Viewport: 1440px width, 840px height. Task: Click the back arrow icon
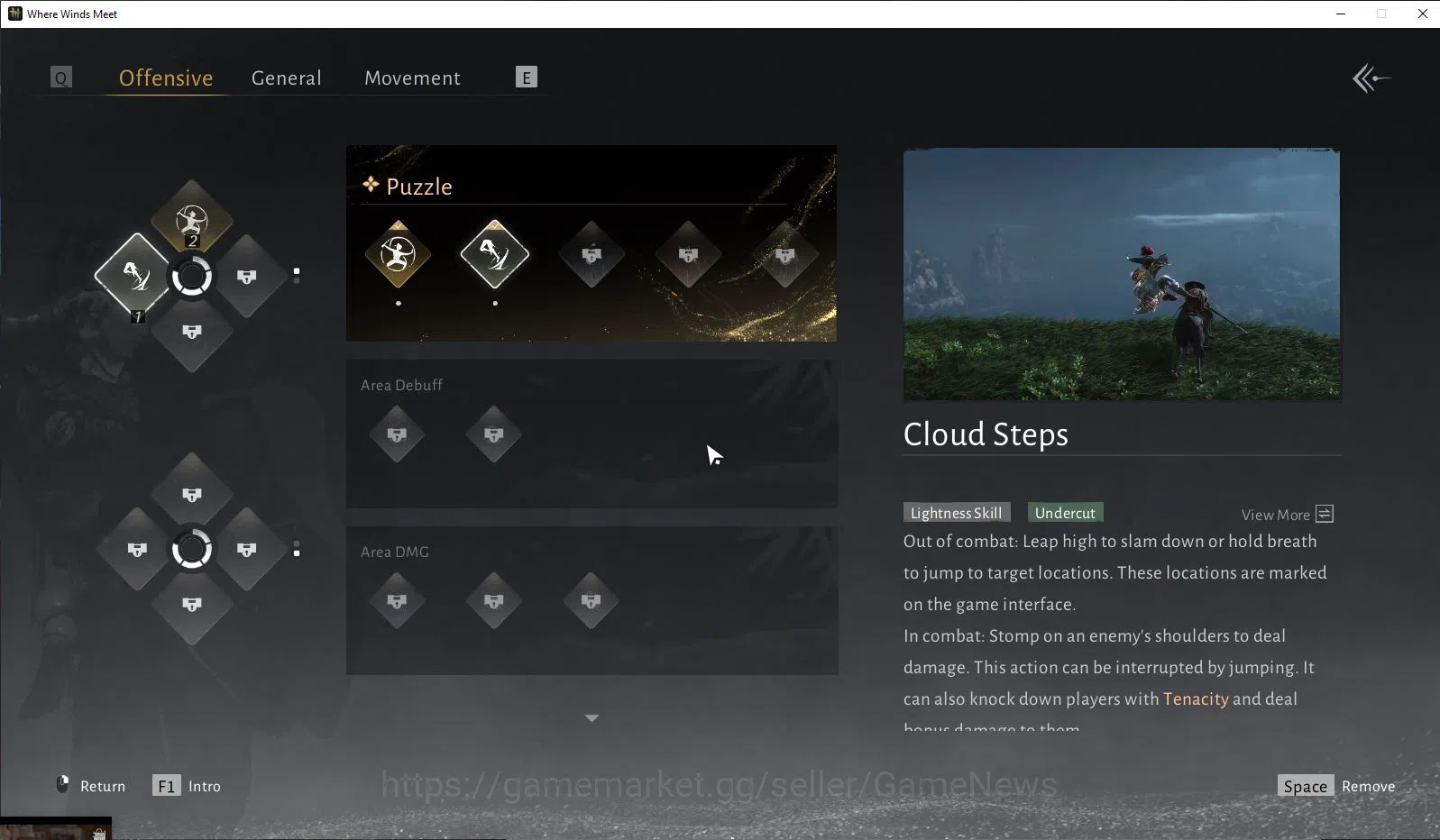click(x=1371, y=78)
